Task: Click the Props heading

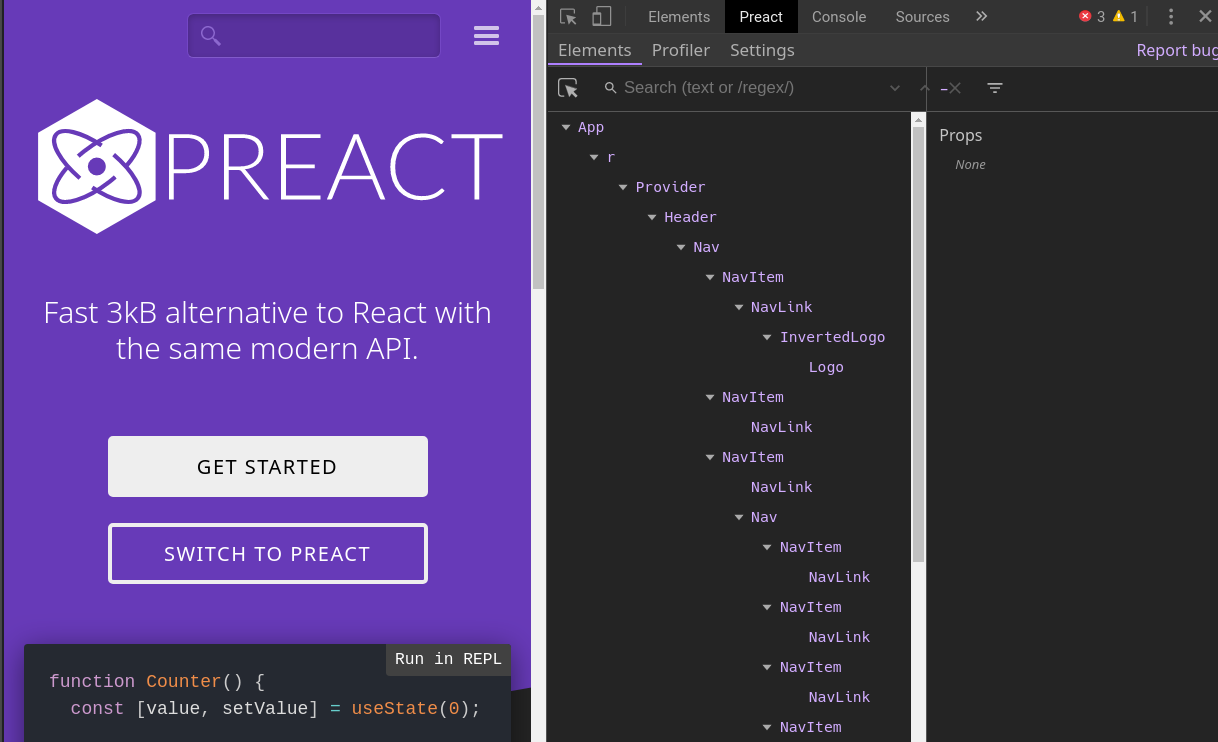Action: [961, 135]
